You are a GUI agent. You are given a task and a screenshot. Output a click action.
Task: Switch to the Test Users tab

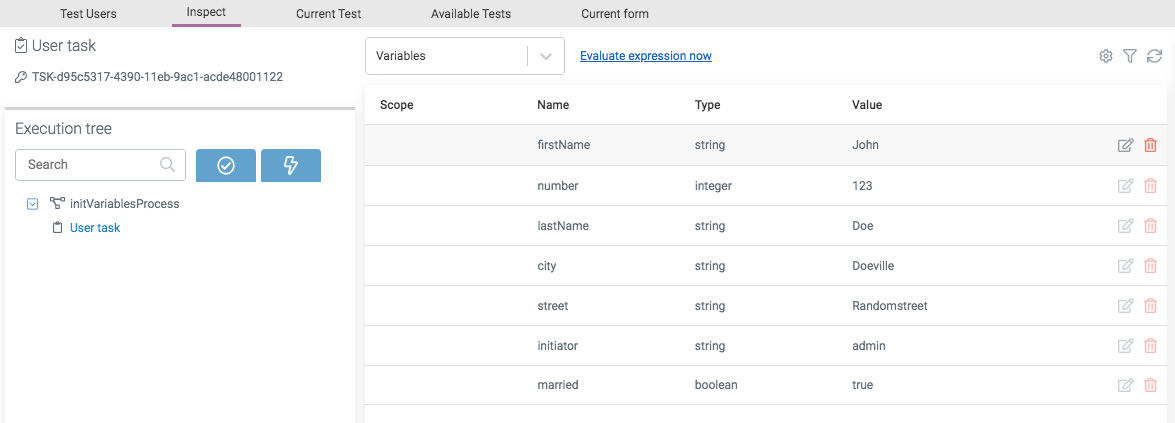point(88,14)
